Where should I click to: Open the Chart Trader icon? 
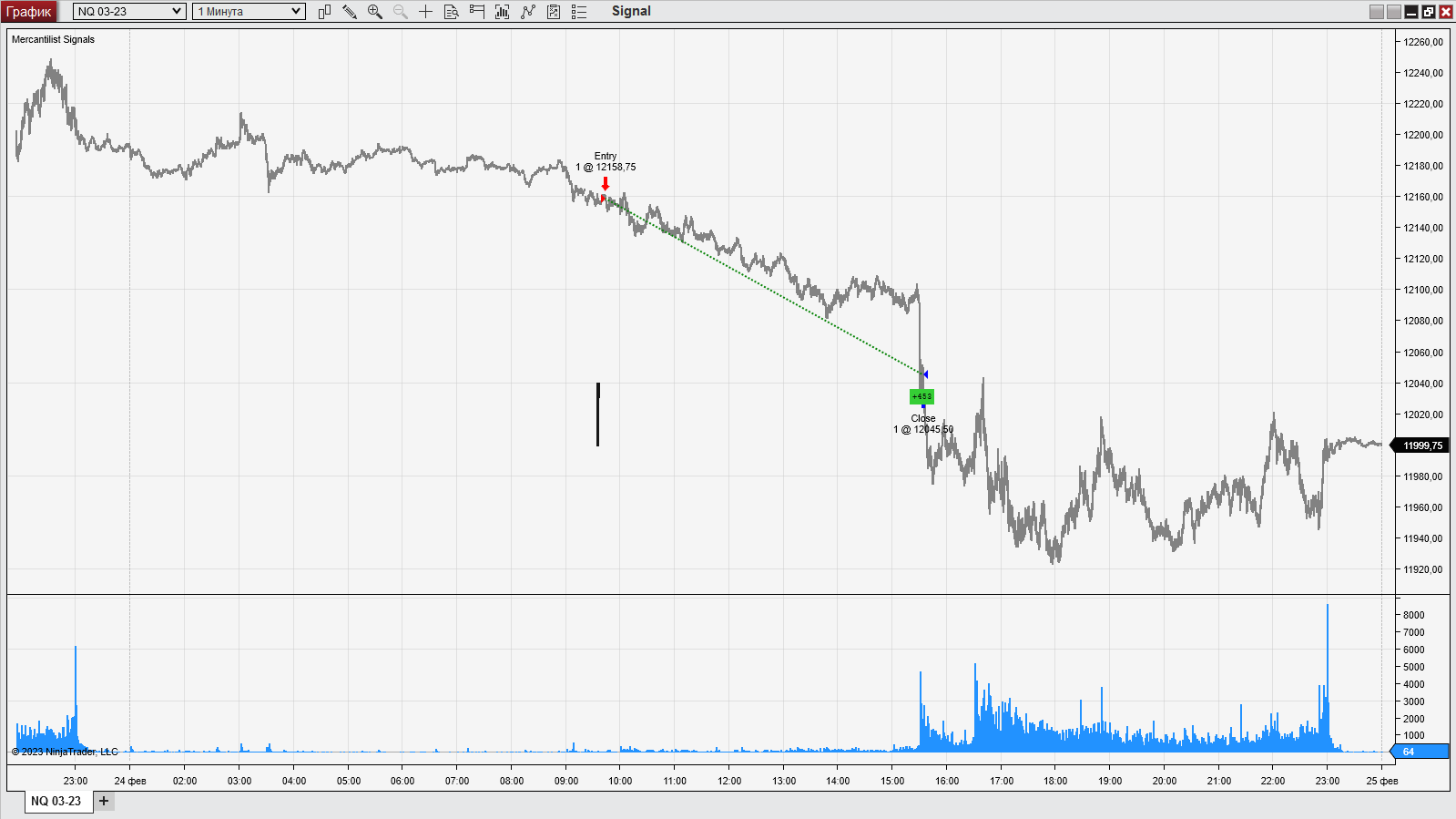(x=477, y=12)
